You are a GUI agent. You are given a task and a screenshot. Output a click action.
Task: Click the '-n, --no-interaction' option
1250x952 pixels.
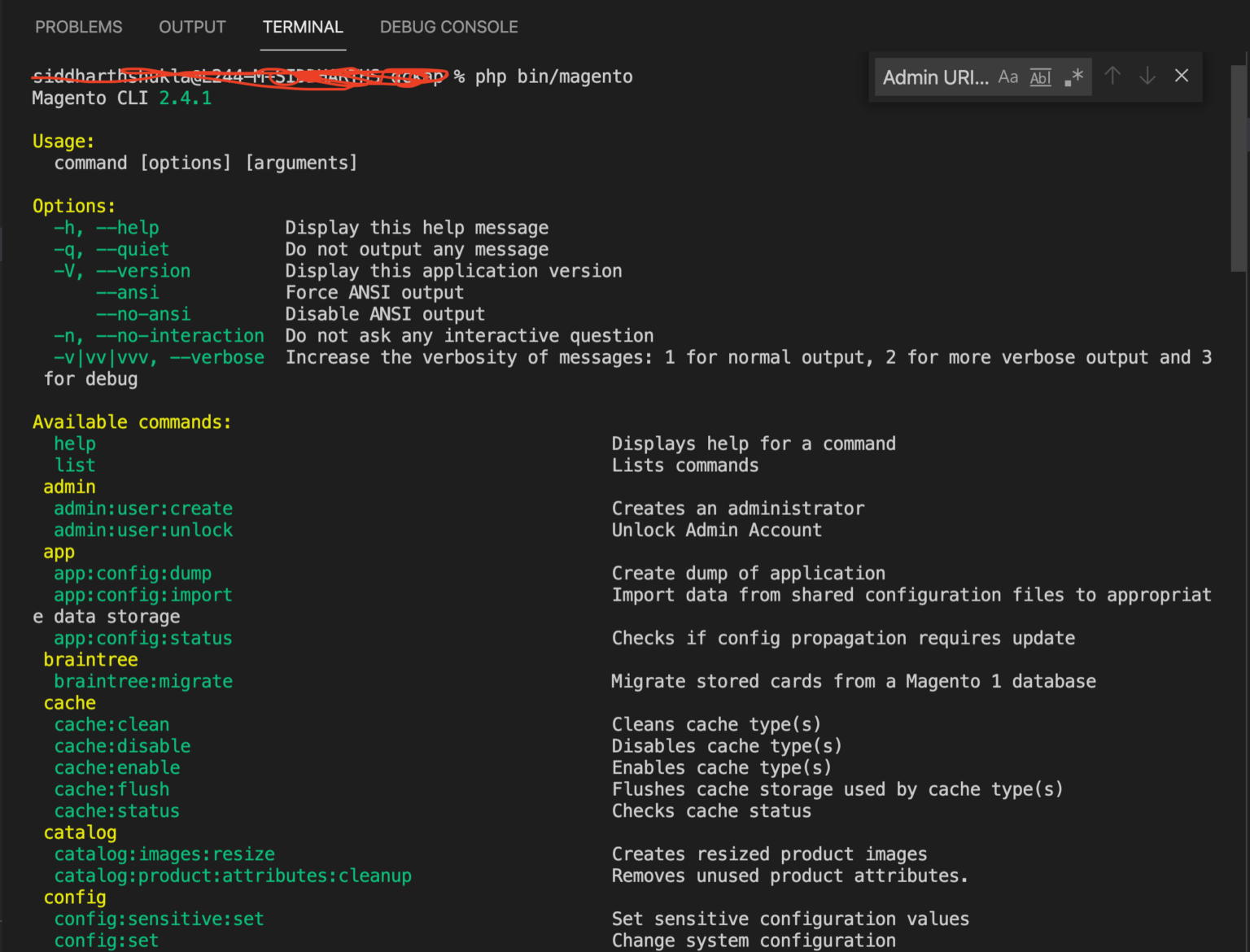[x=159, y=336]
